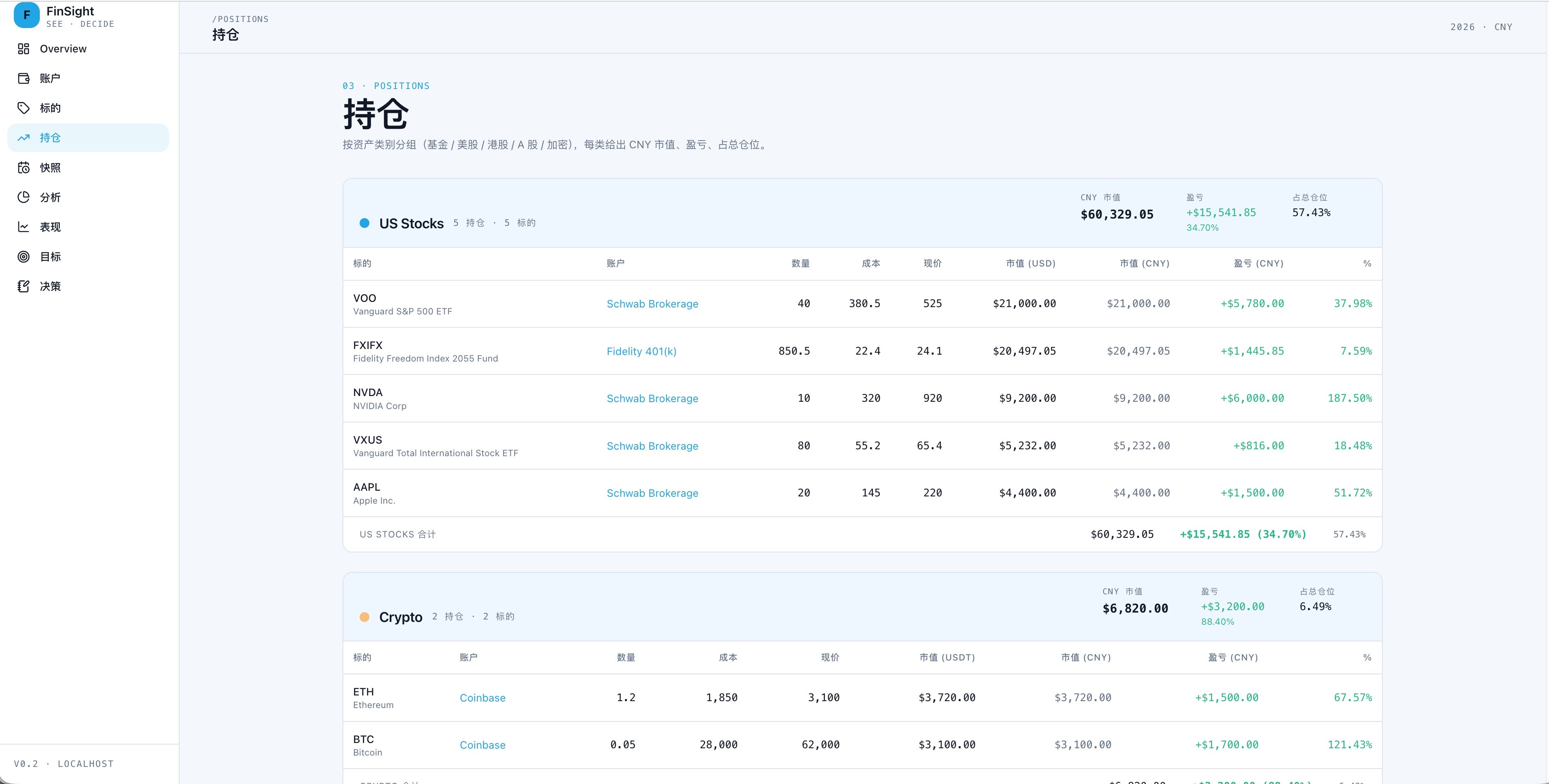Select the 持仓 sidebar item
1549x784 pixels.
[x=89, y=138]
